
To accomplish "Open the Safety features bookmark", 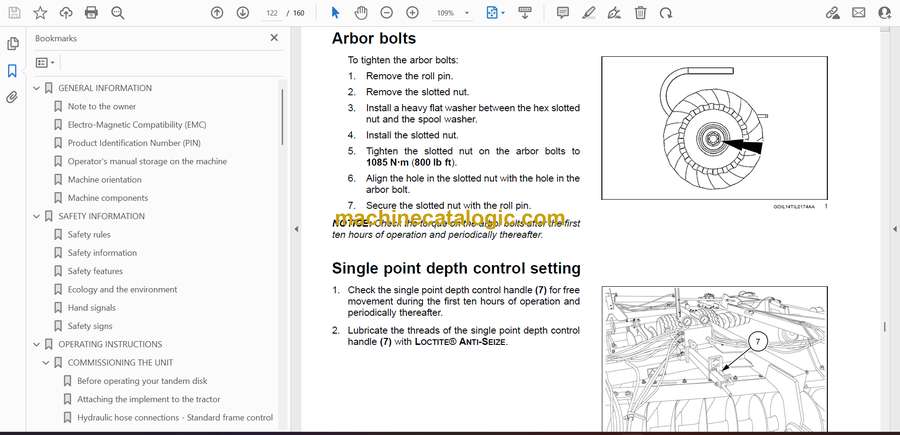I will tap(95, 271).
